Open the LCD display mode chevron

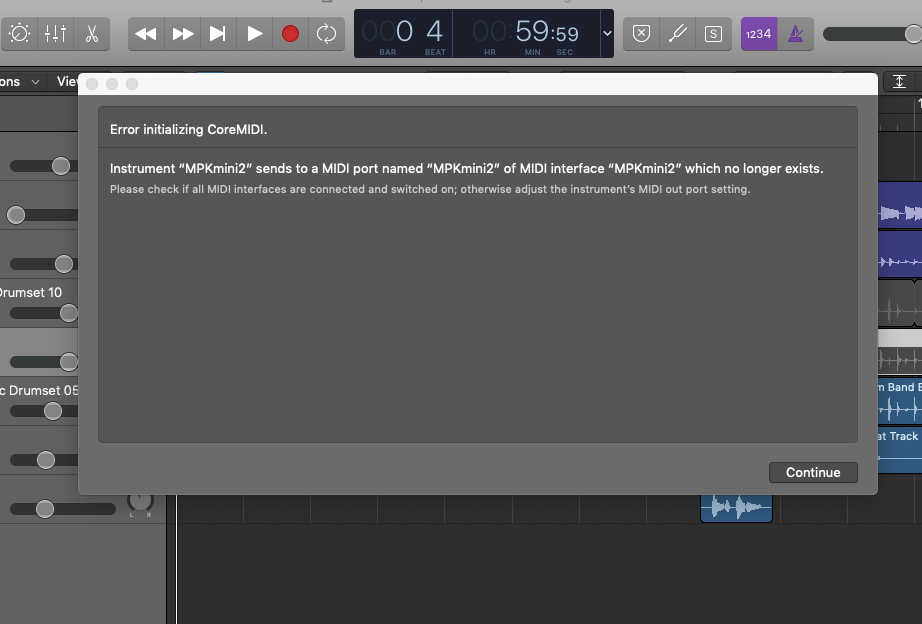pos(607,34)
